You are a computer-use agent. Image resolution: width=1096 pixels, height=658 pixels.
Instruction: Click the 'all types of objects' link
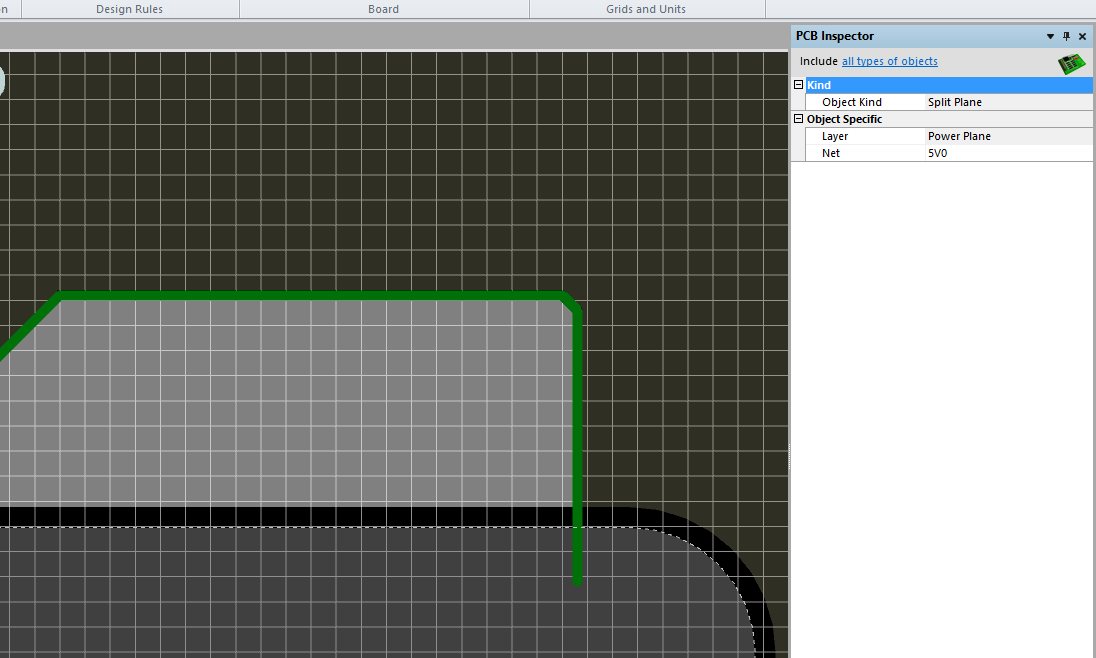889,61
